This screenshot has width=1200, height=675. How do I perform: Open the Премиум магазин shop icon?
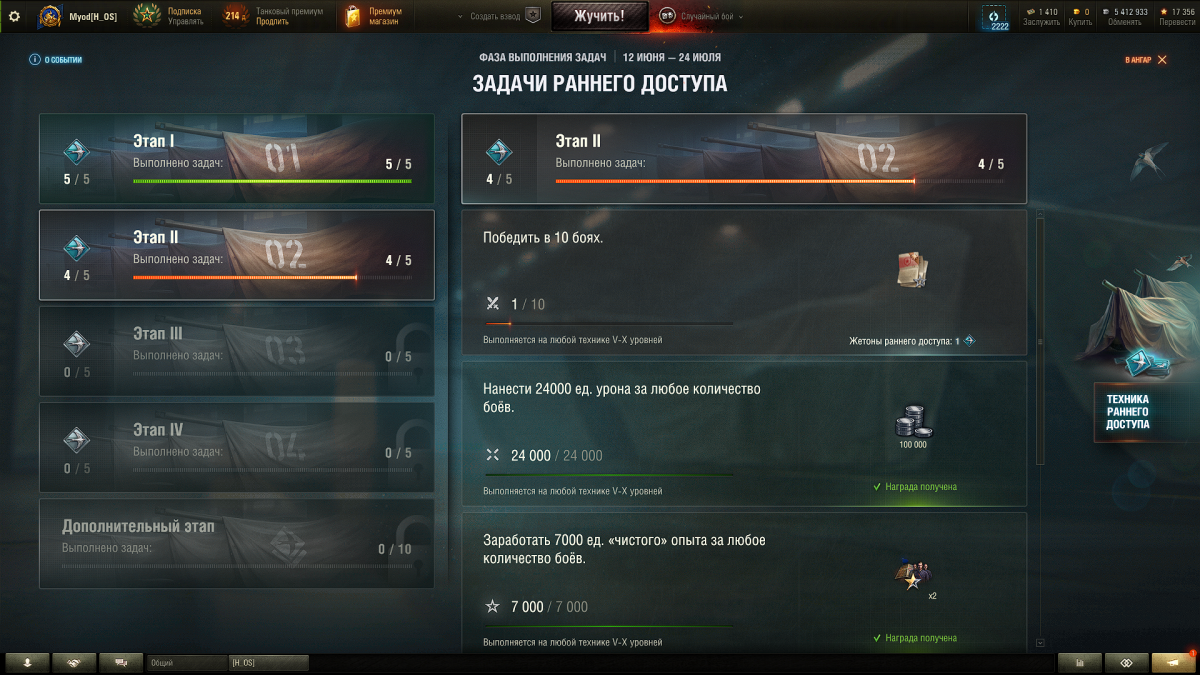point(351,16)
